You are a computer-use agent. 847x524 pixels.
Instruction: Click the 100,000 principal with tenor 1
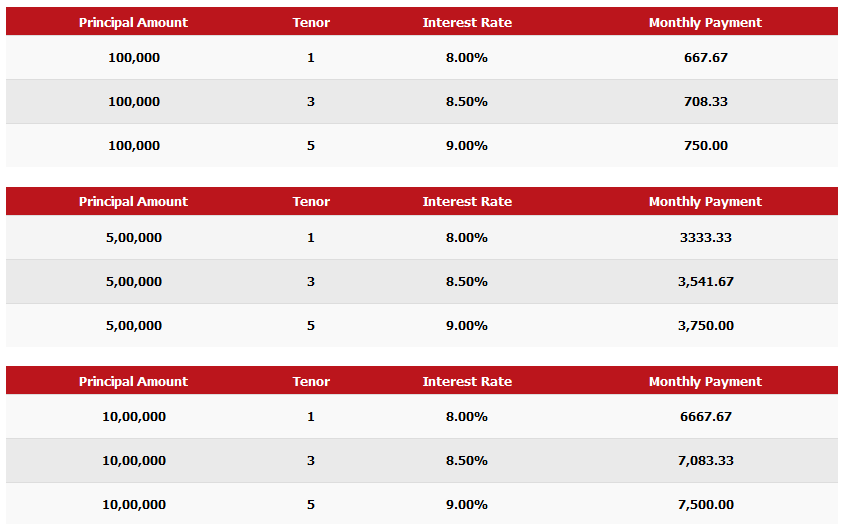134,57
